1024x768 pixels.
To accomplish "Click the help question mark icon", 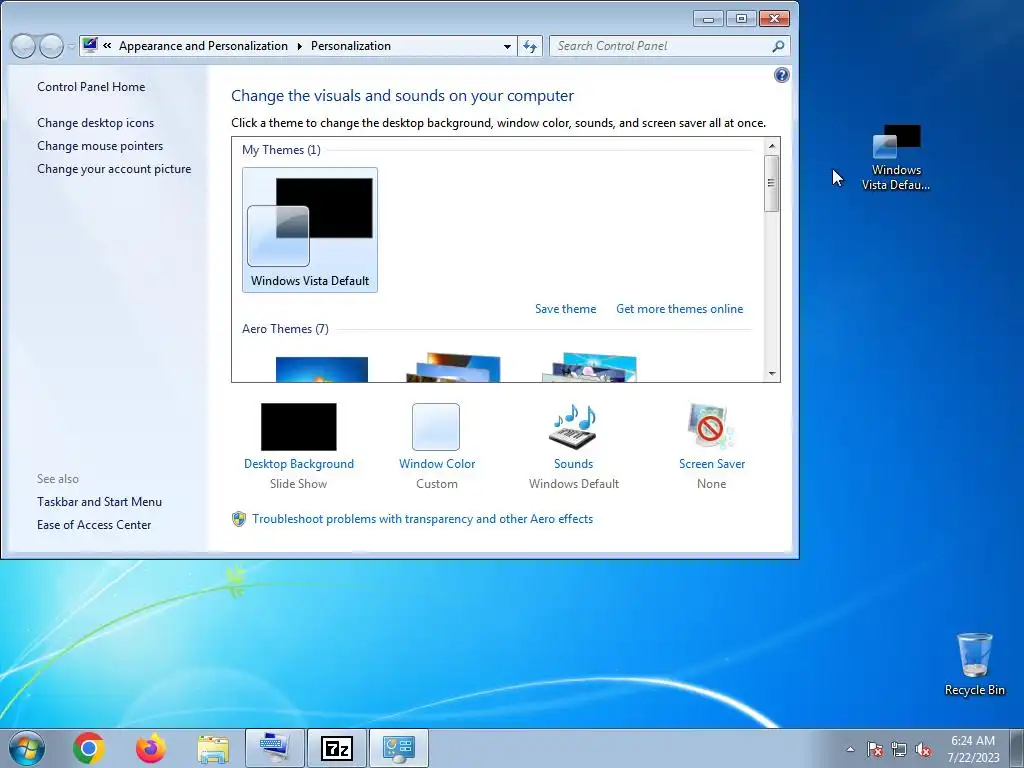I will tap(781, 75).
